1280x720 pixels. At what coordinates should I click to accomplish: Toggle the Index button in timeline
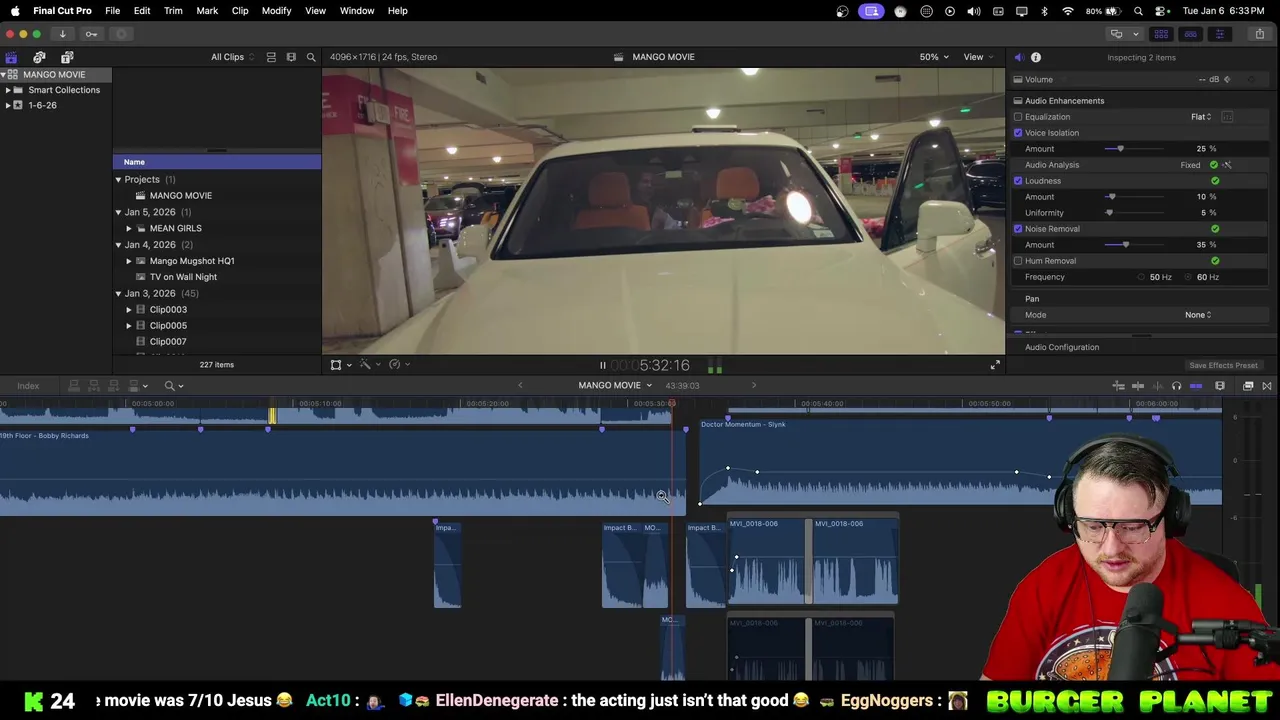(x=28, y=386)
